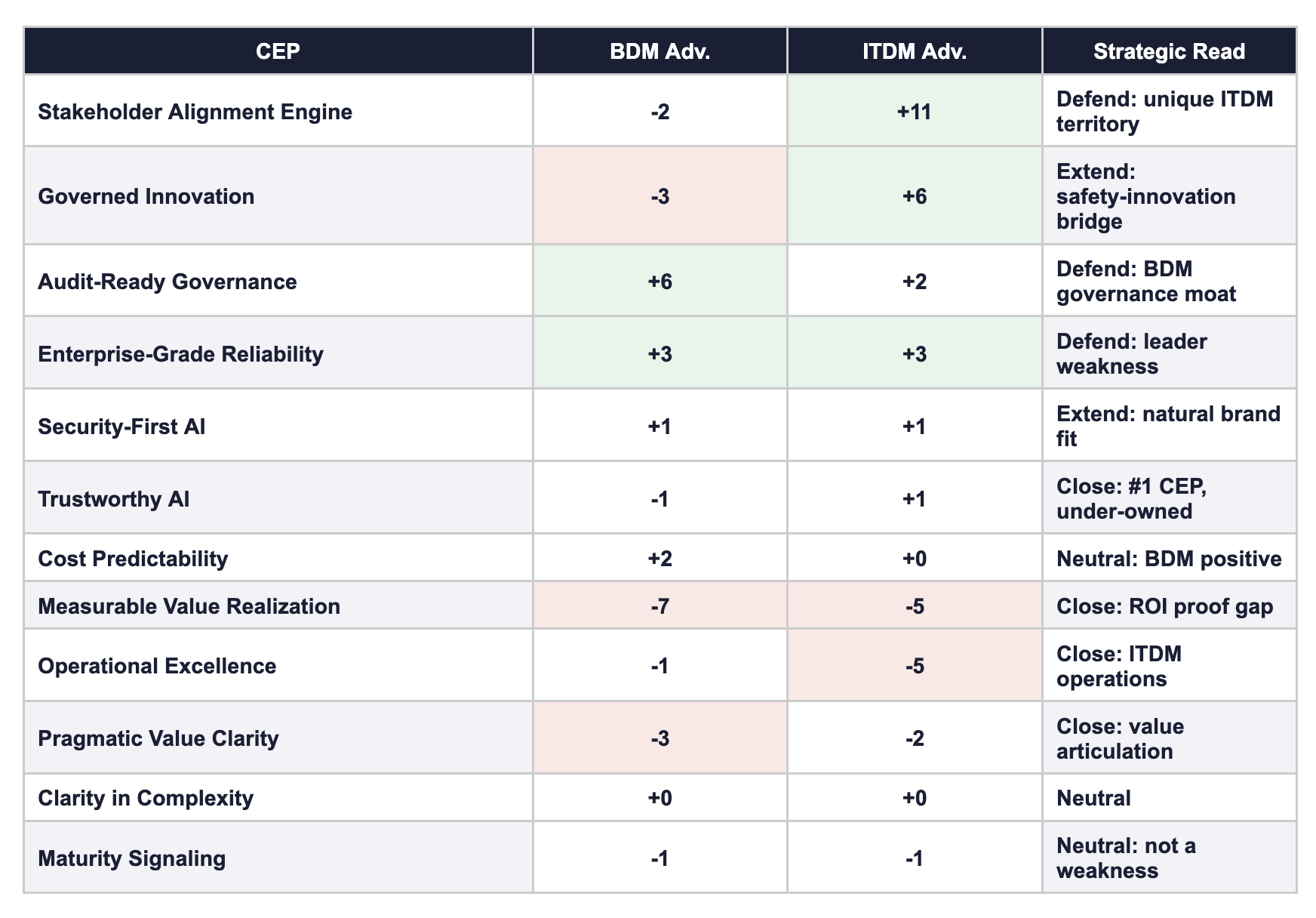This screenshot has height=918, width=1316.
Task: Select the 'Close: ROI proof gap' cell
Action: [x=1164, y=606]
